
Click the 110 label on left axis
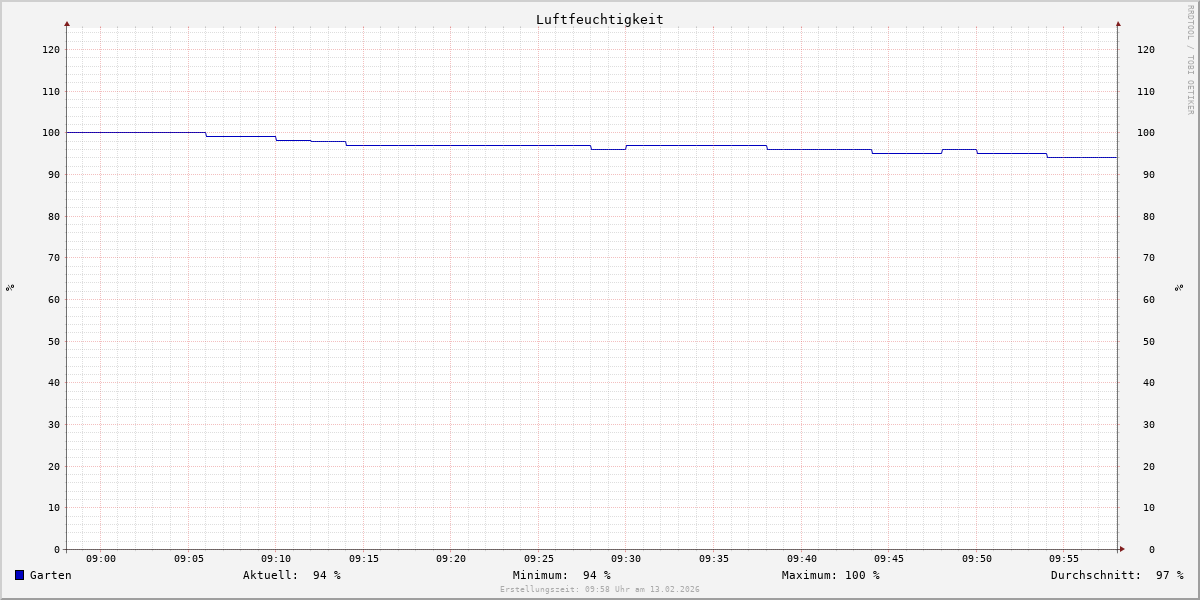pos(51,91)
